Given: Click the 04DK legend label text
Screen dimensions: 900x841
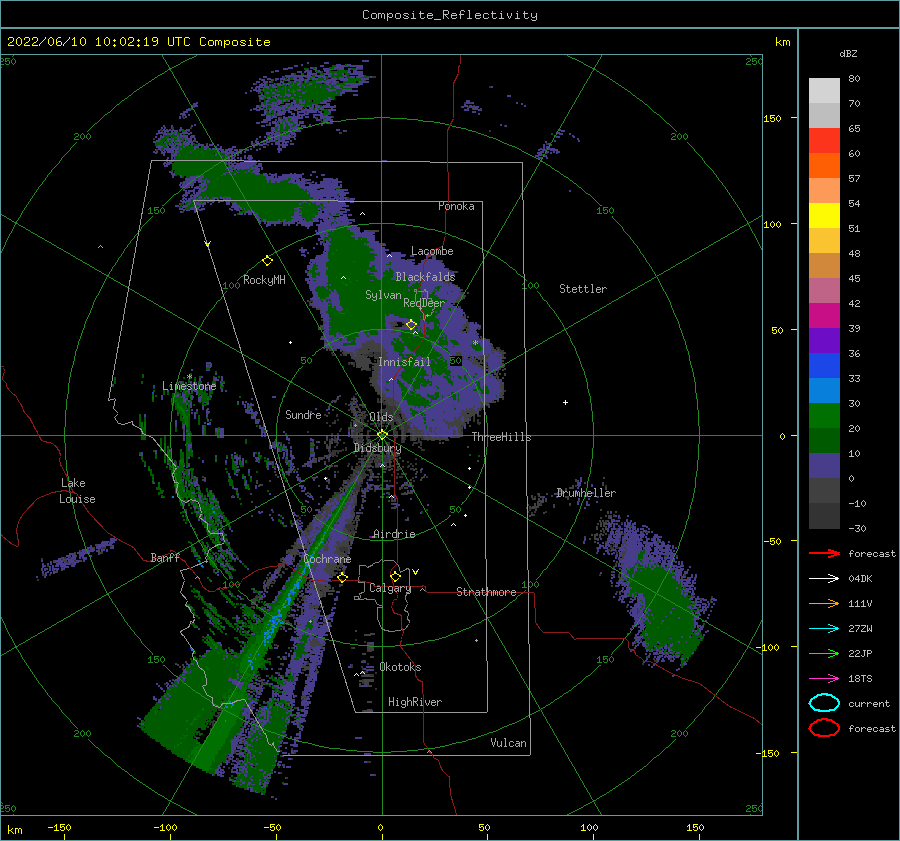Looking at the screenshot, I should click(x=860, y=579).
